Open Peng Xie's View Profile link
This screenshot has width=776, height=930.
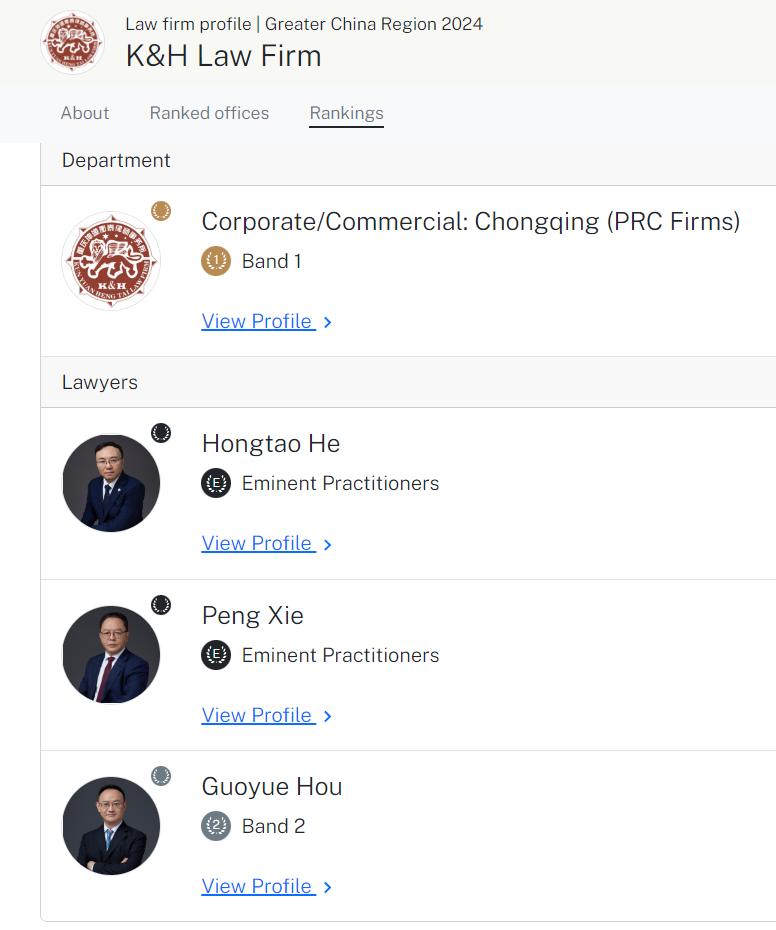(x=258, y=715)
